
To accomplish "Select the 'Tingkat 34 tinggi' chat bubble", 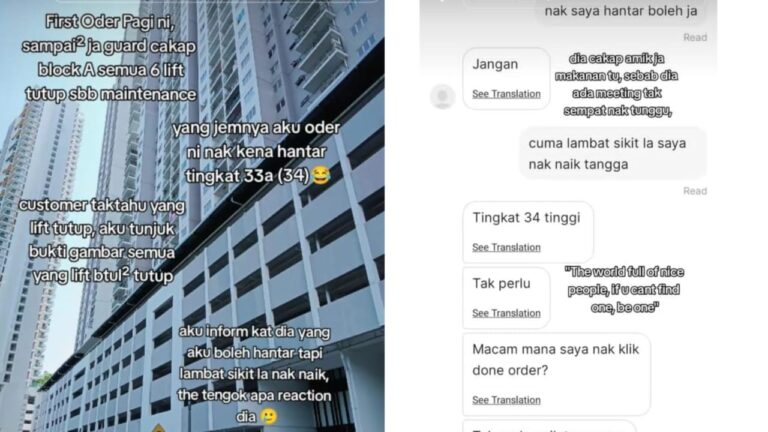I will [528, 232].
